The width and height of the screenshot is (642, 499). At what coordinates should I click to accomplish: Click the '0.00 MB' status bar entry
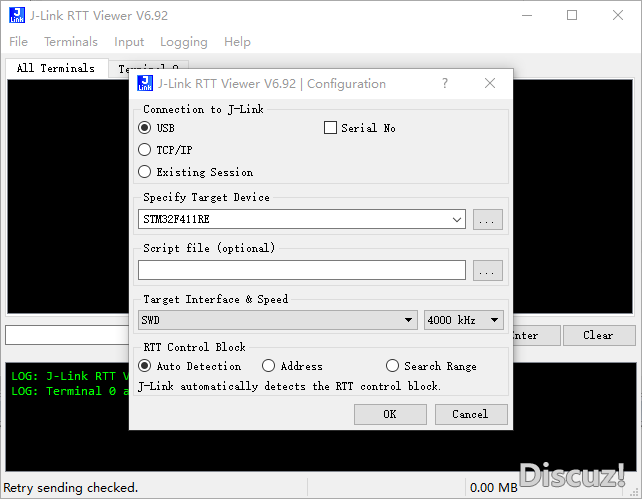pyautogui.click(x=493, y=488)
